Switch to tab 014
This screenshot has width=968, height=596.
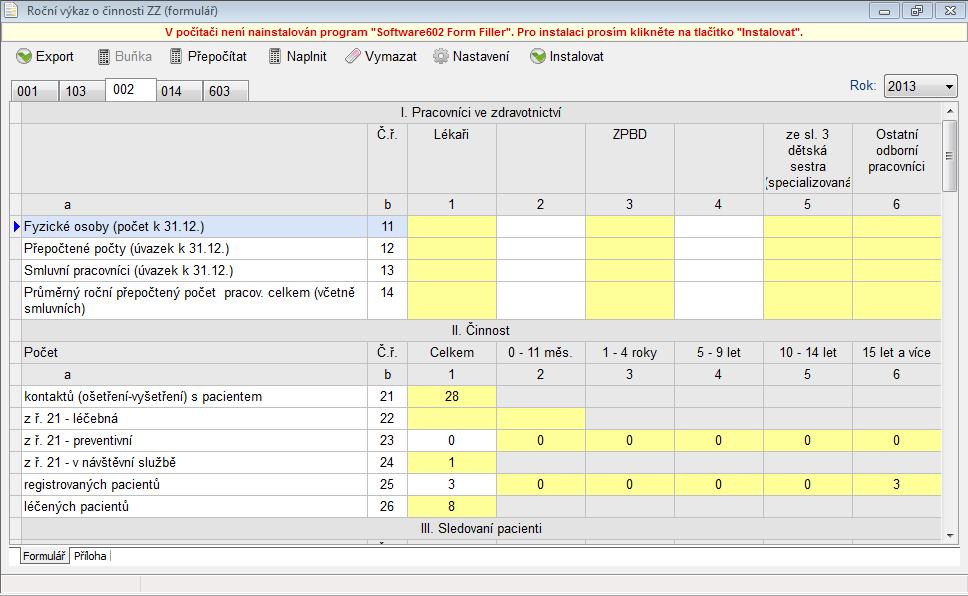pyautogui.click(x=179, y=91)
